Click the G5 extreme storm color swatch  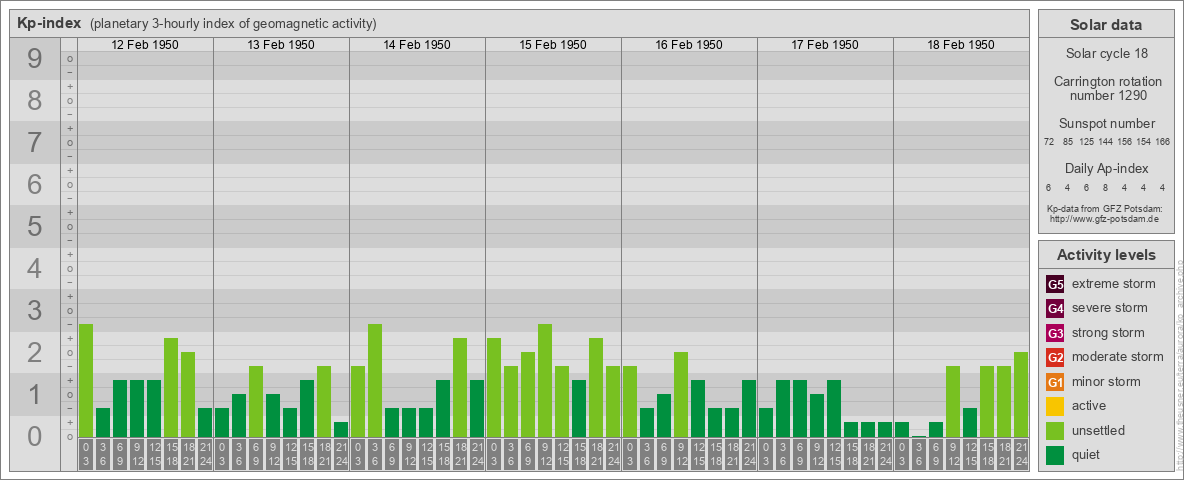click(x=1055, y=284)
